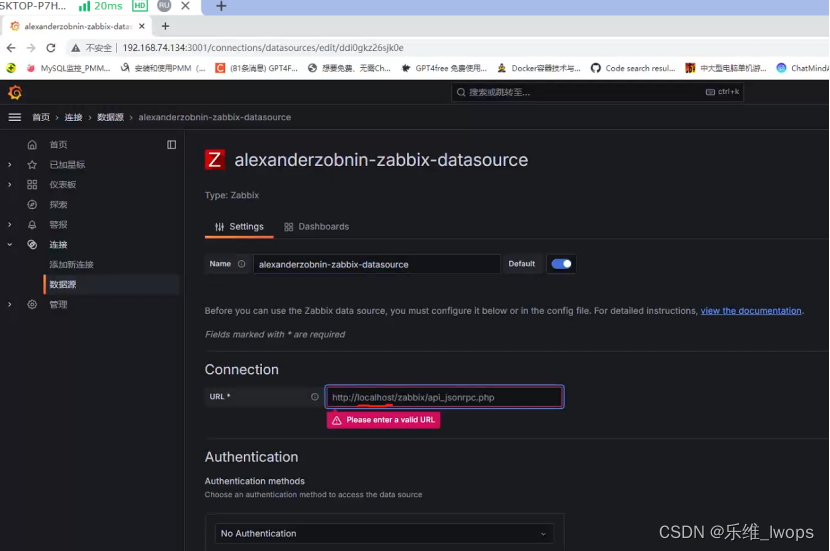Click the connections plug icon
This screenshot has height=551, width=830.
pos(32,245)
